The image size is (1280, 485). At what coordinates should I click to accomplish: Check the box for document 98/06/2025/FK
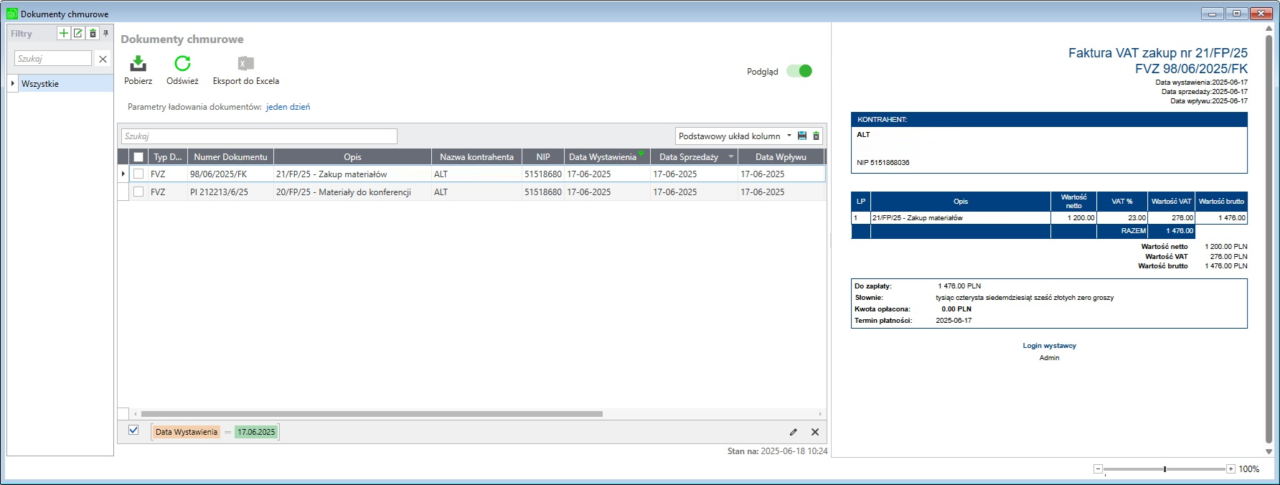(x=138, y=174)
